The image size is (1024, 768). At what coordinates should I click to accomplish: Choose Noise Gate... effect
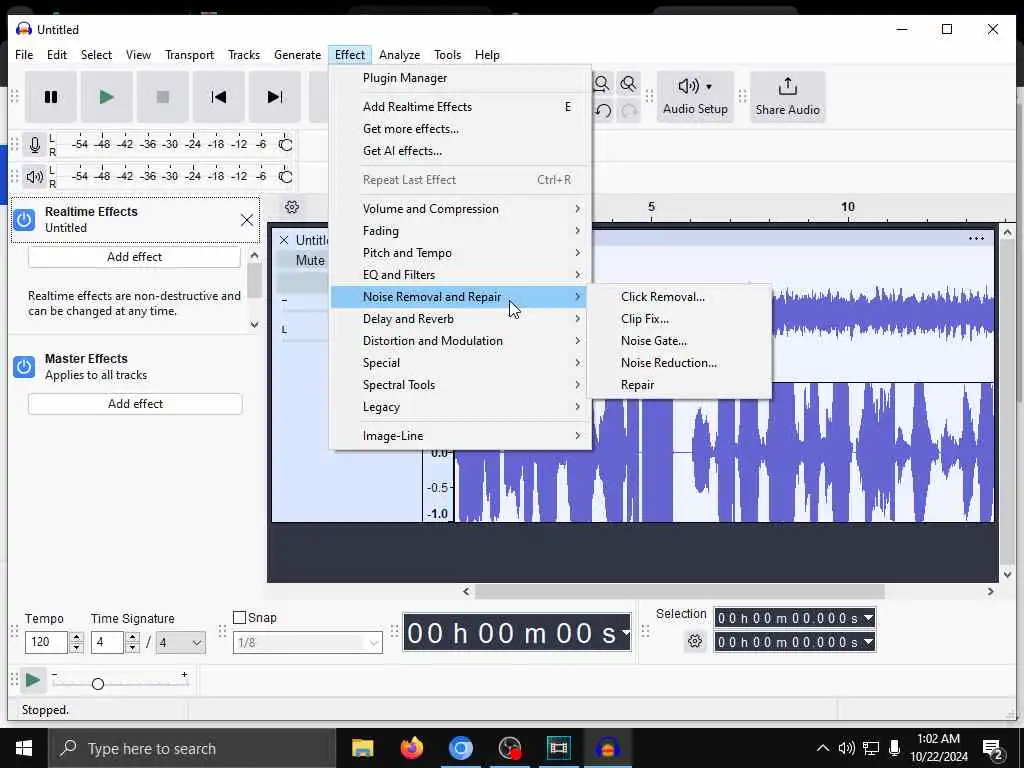pyautogui.click(x=680, y=341)
